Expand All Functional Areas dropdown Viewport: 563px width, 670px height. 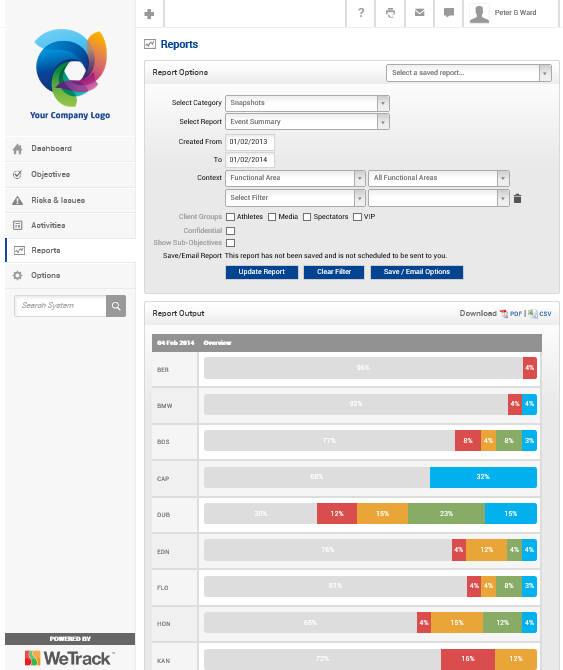point(439,178)
